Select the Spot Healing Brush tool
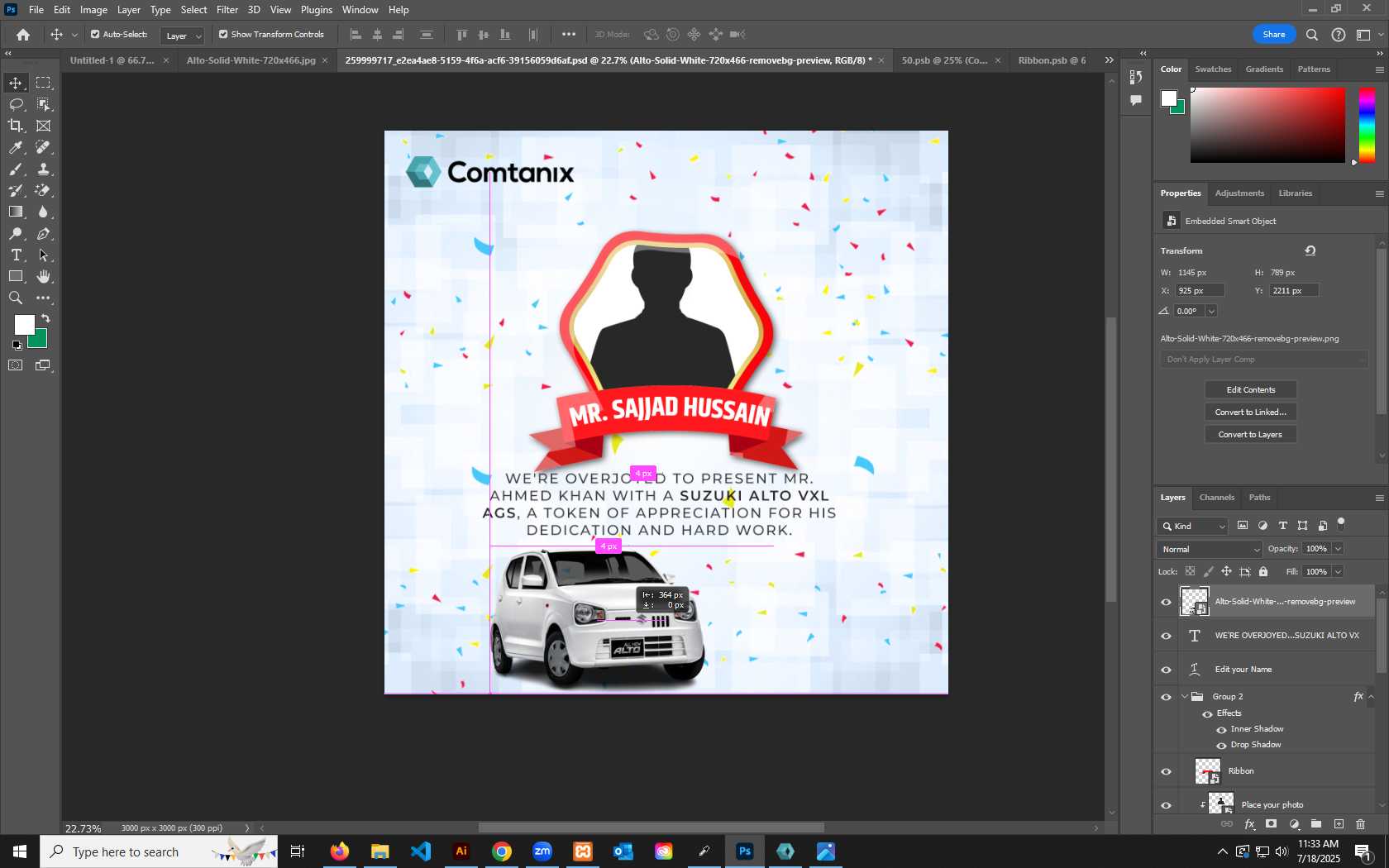Screen dimensions: 1389x868 (x=43, y=147)
